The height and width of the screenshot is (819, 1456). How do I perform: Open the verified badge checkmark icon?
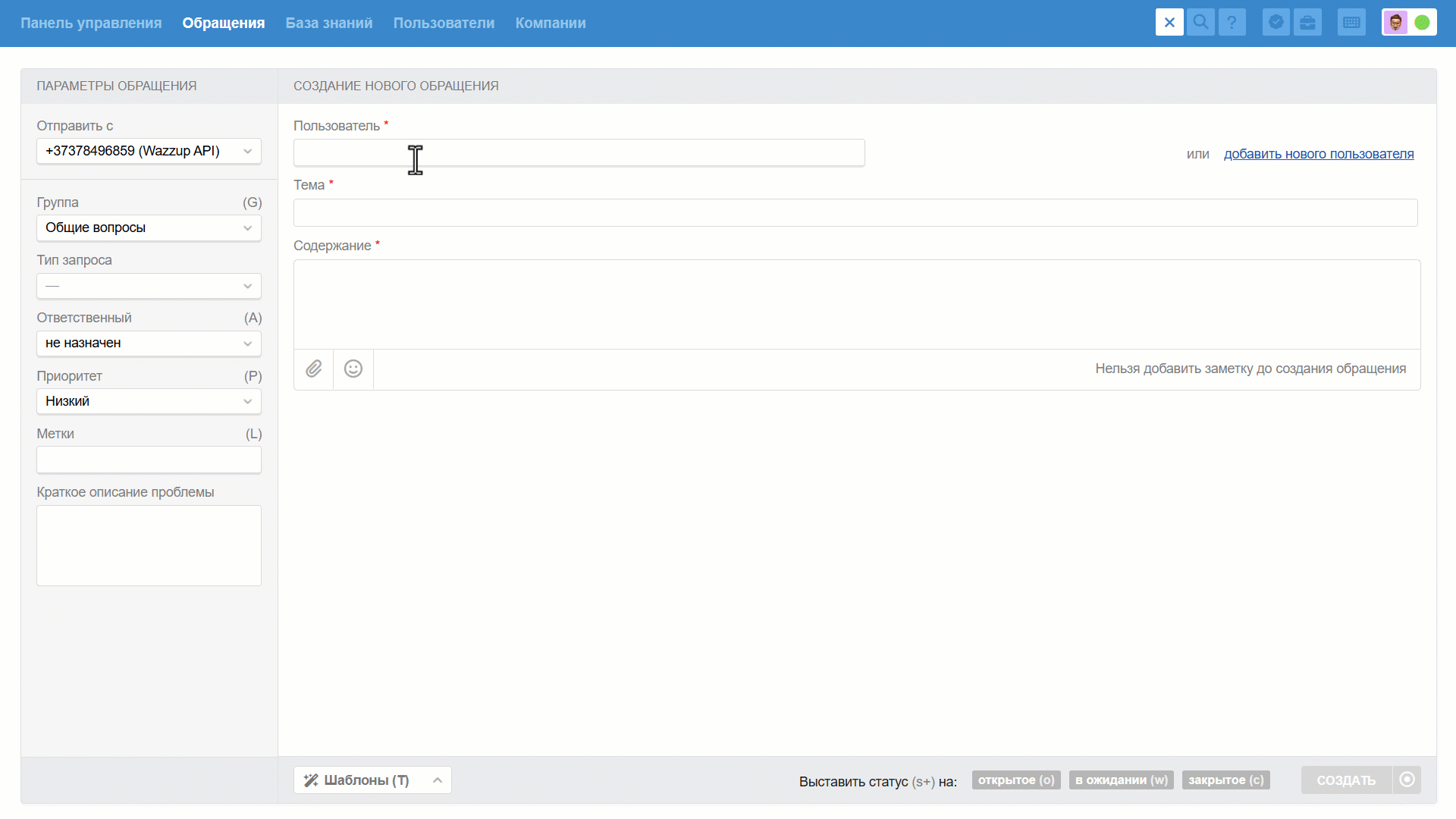(x=1276, y=23)
